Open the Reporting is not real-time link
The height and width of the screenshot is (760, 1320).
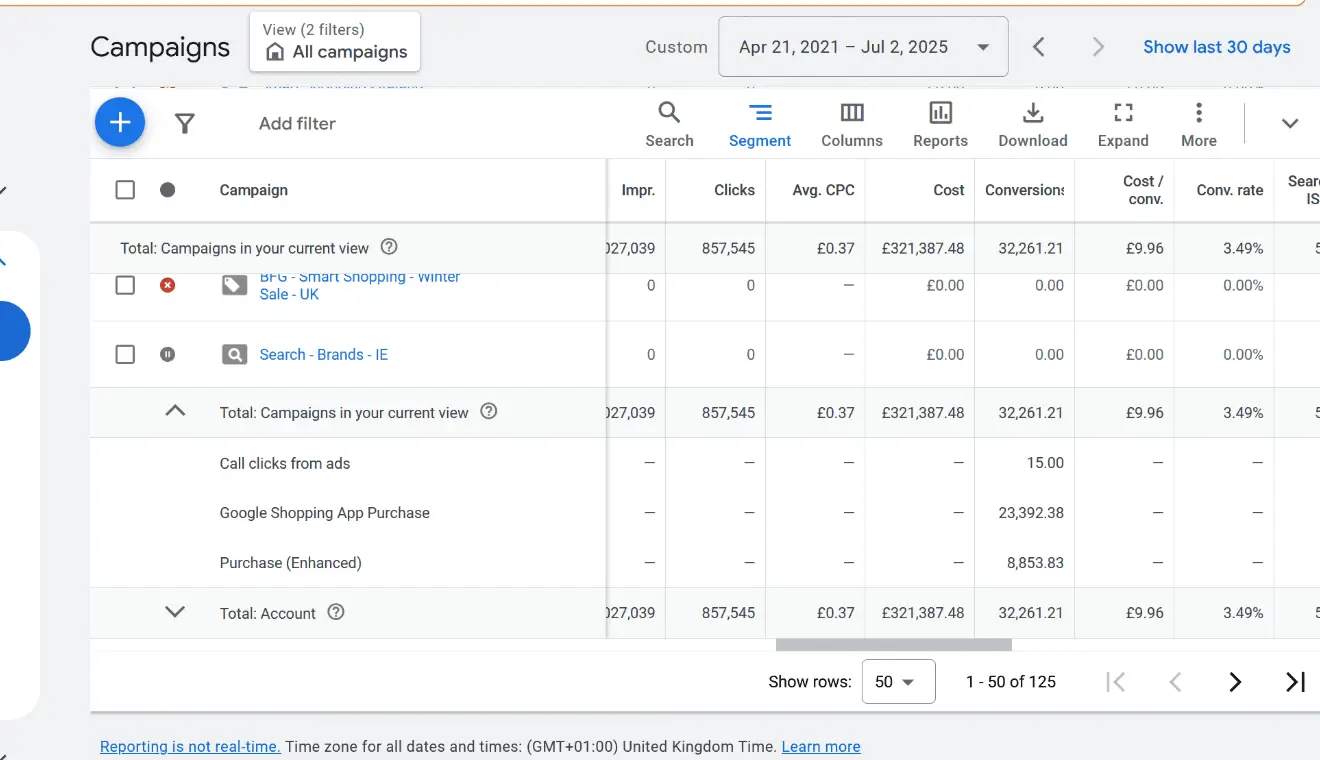tap(190, 746)
